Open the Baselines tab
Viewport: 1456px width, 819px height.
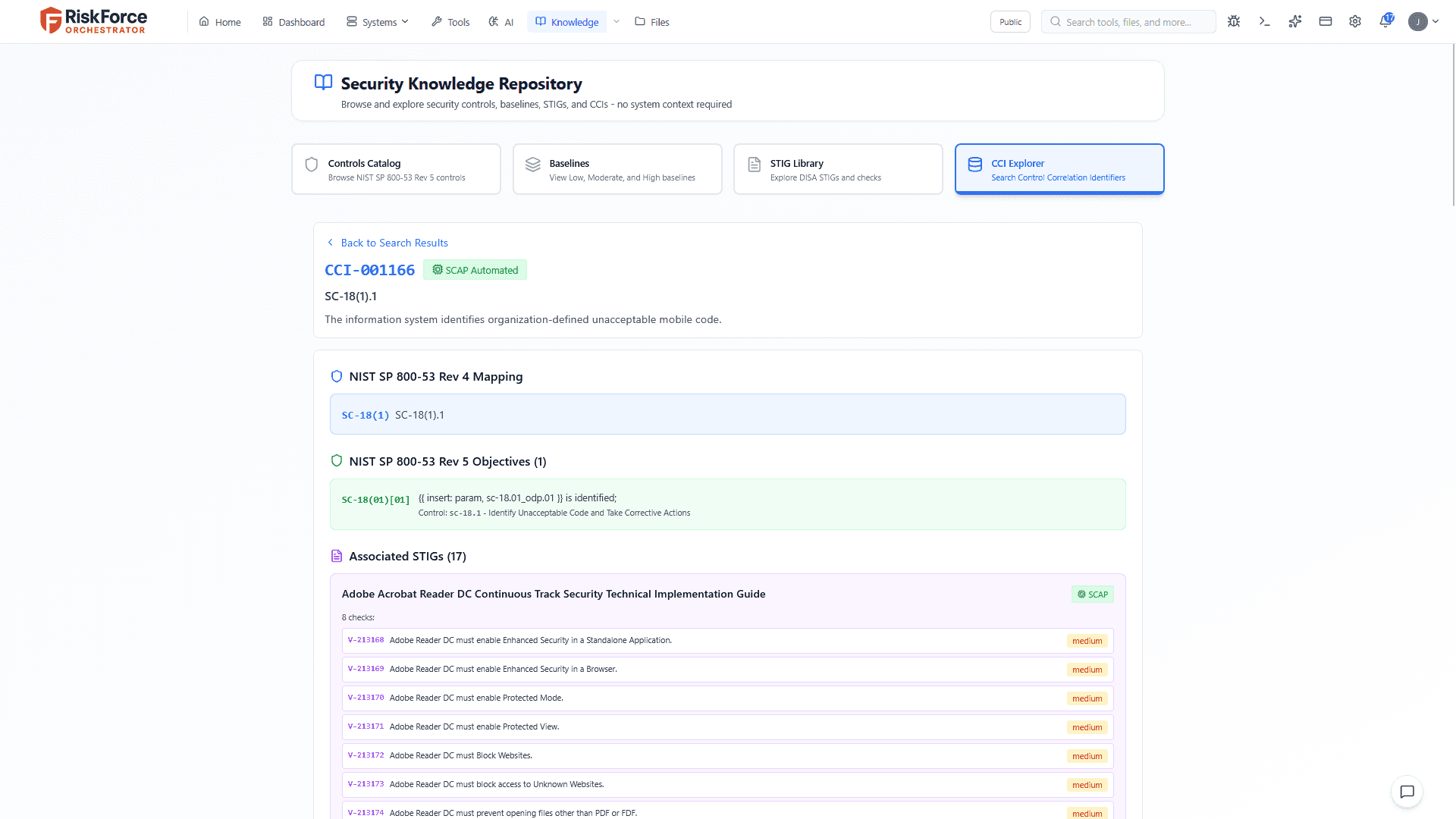tap(617, 169)
